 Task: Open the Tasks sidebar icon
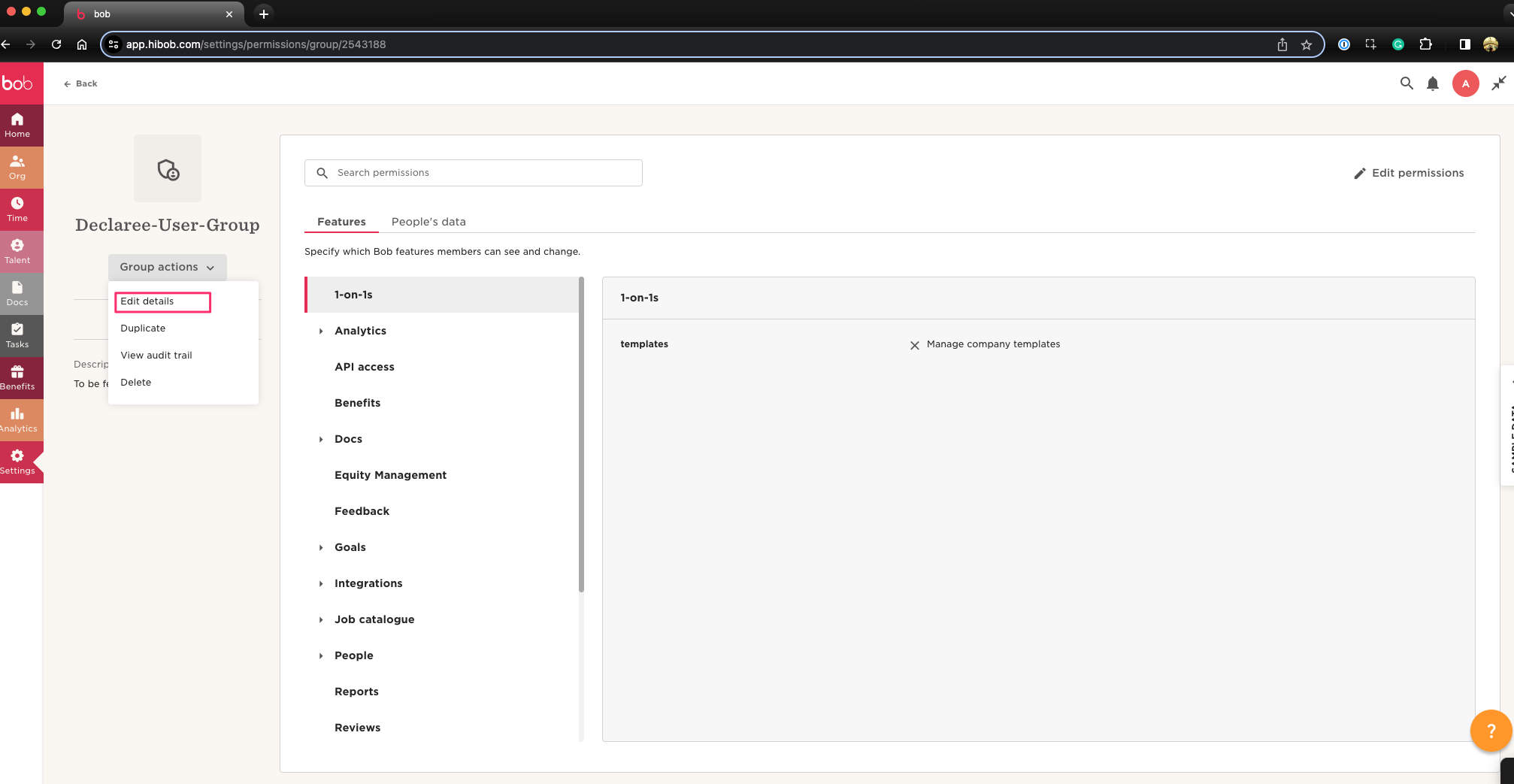pyautogui.click(x=17, y=335)
